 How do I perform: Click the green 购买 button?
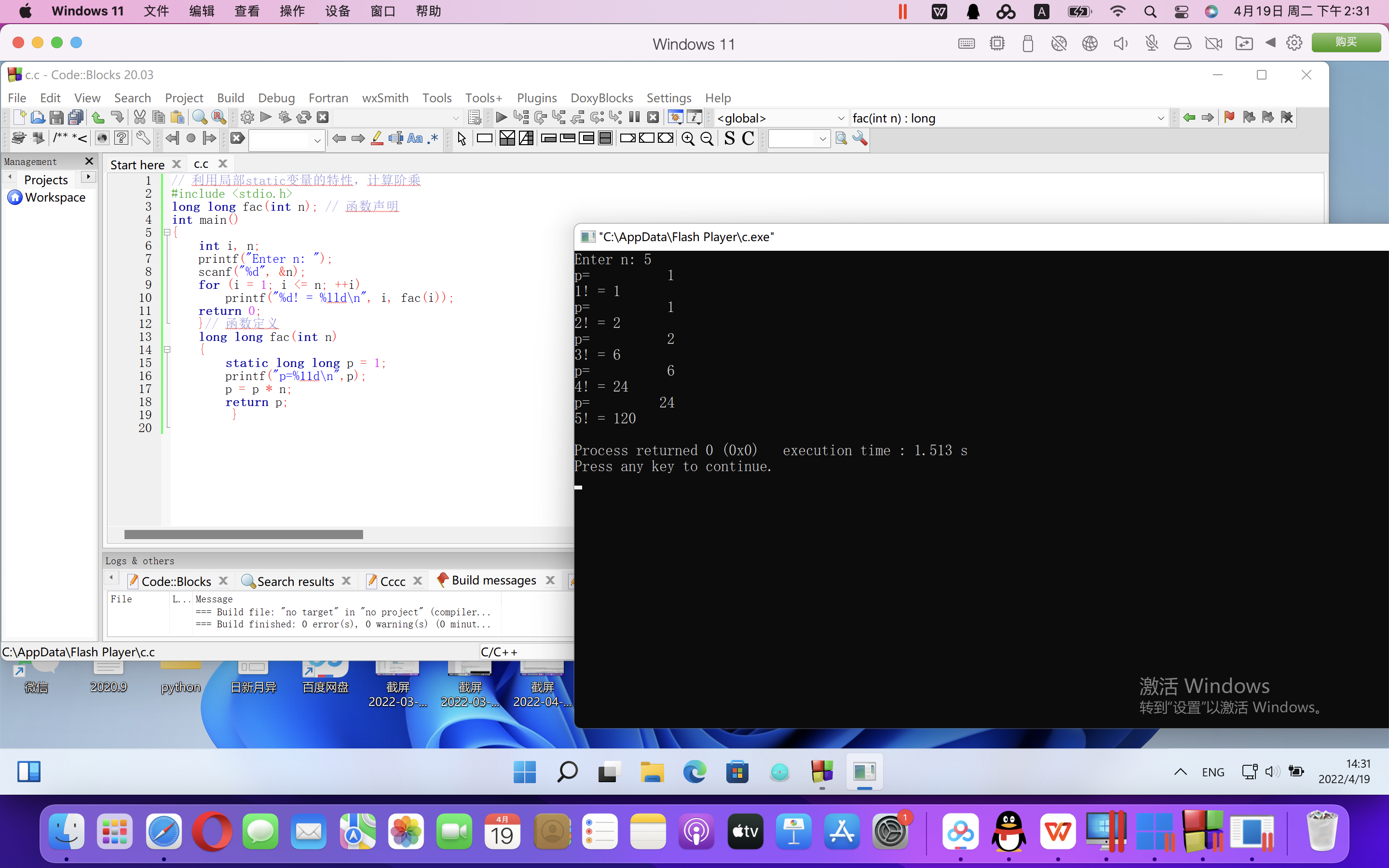[x=1346, y=42]
